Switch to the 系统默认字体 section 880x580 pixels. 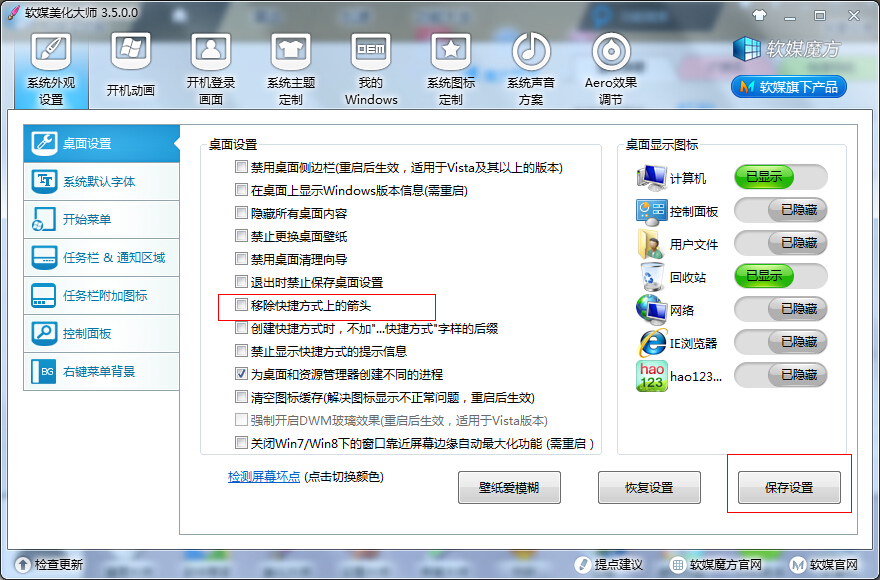(100, 179)
